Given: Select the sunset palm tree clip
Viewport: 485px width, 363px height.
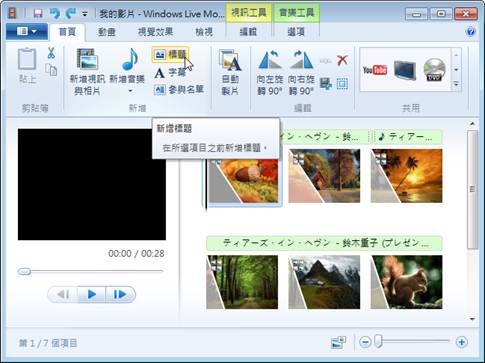Looking at the screenshot, I should click(x=407, y=176).
